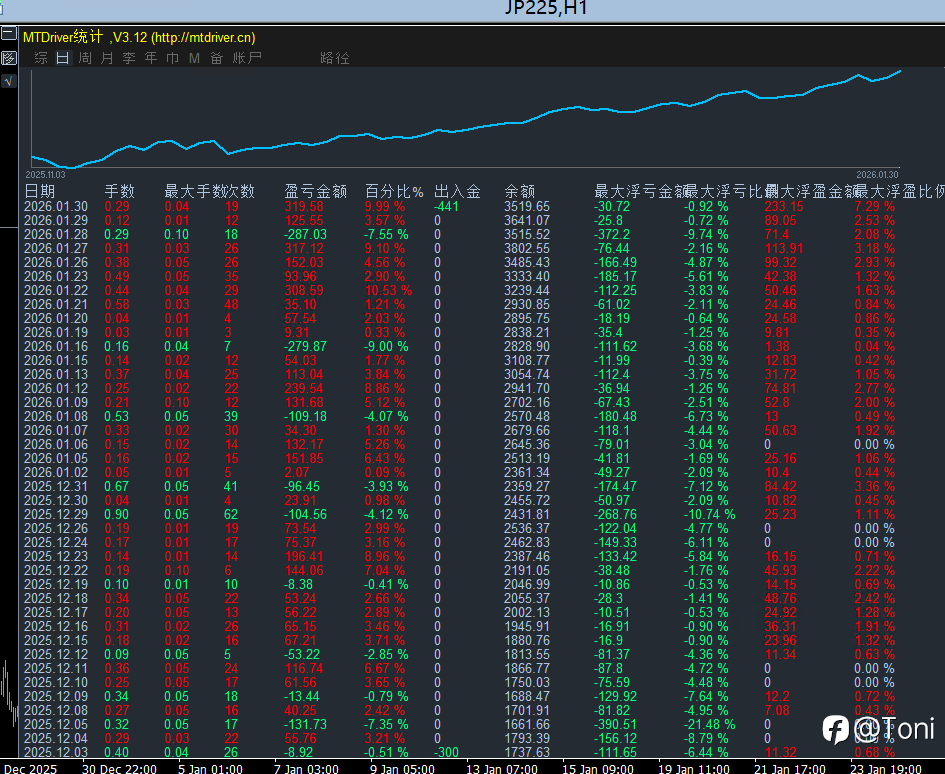The height and width of the screenshot is (774, 945).
Task: Click the -279.87 loss amount
Action: (x=306, y=347)
